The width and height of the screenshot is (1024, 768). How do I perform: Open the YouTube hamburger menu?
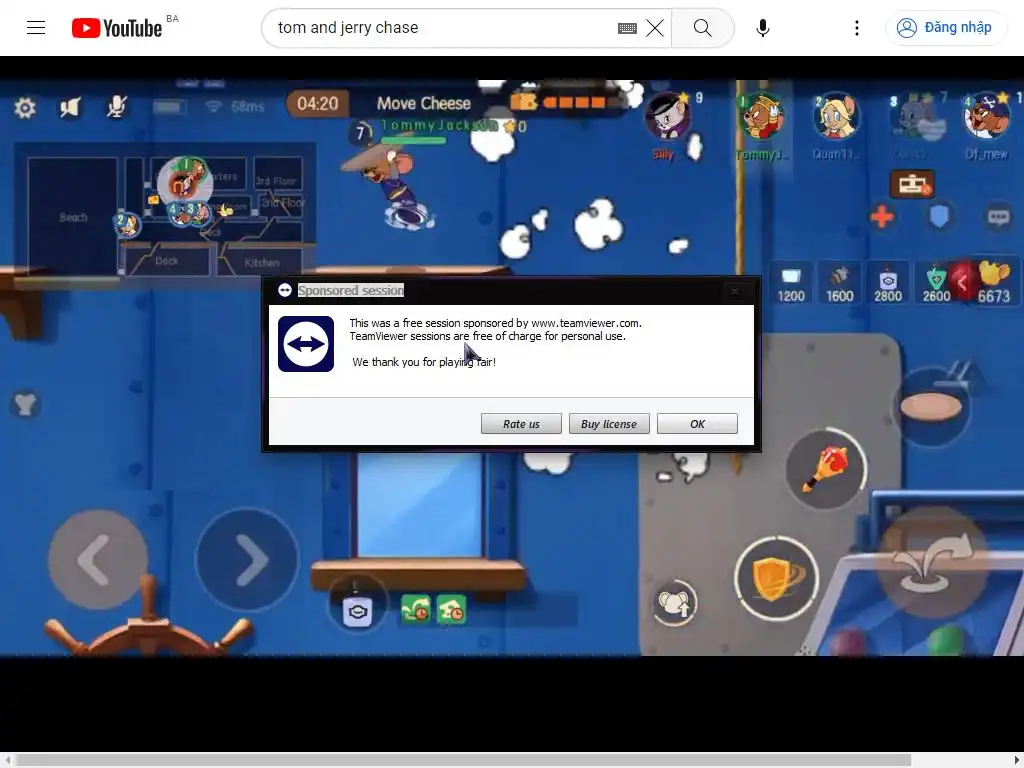tap(36, 27)
